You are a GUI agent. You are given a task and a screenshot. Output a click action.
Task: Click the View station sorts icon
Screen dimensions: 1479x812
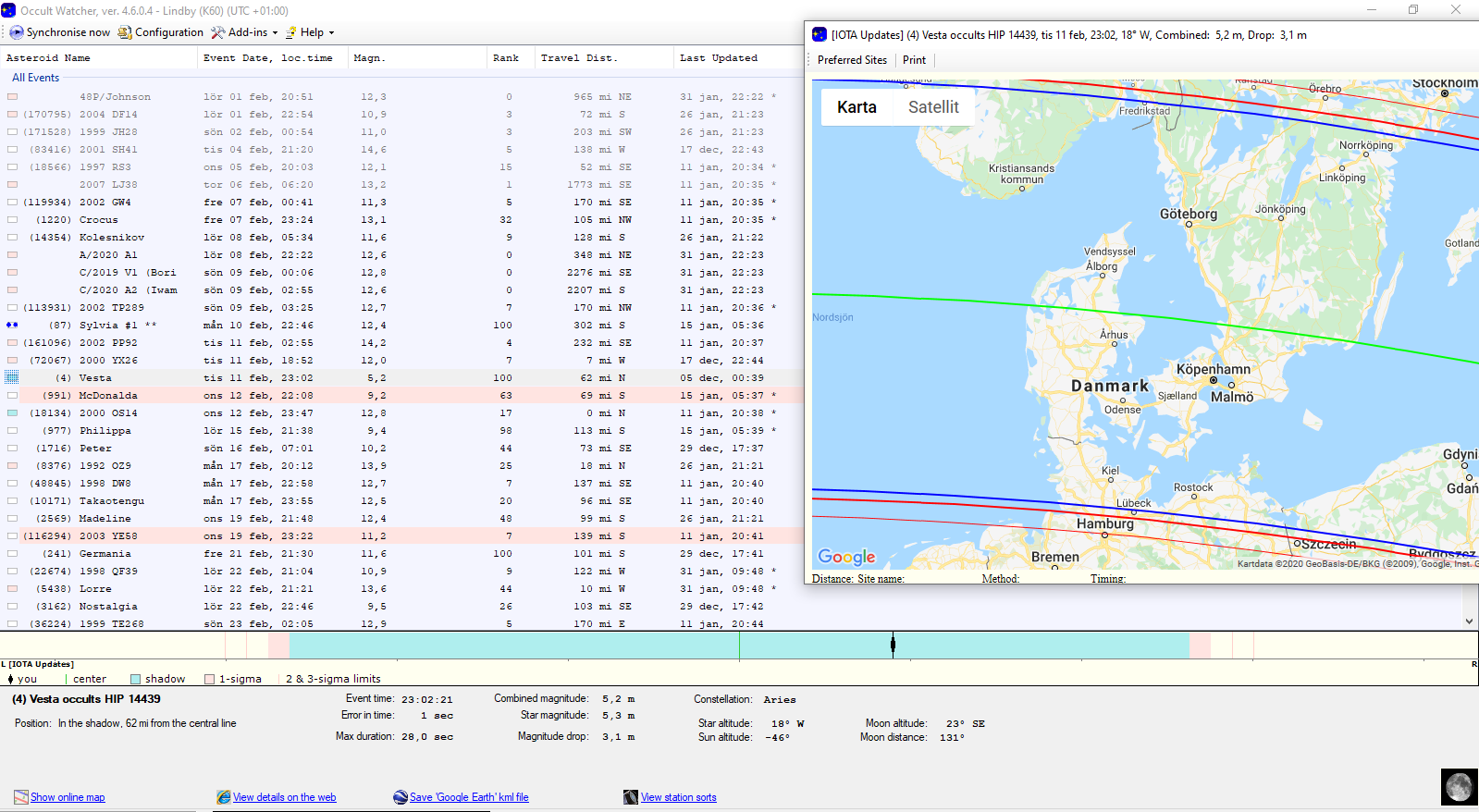click(631, 797)
